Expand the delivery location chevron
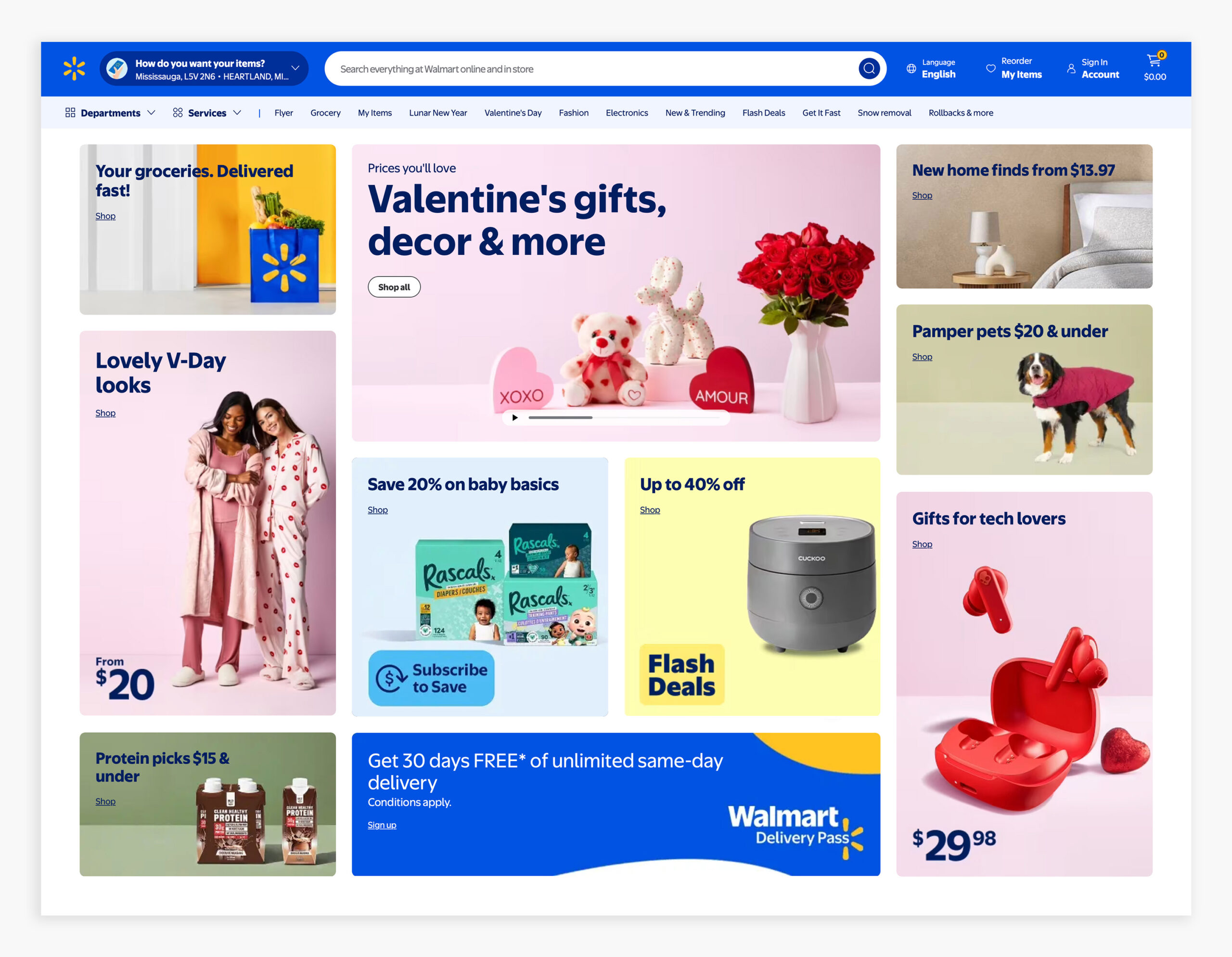 pos(295,68)
